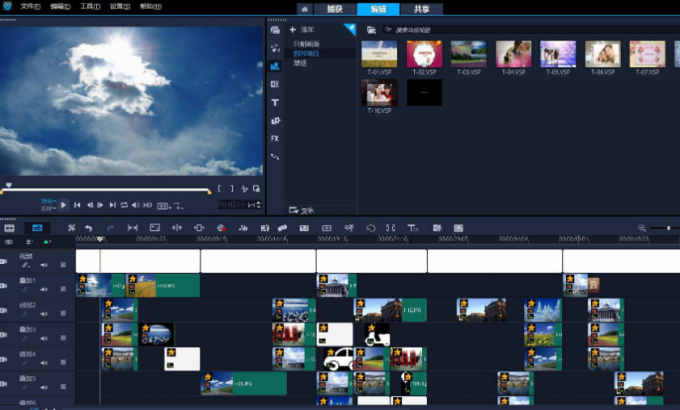The width and height of the screenshot is (680, 410).
Task: Open the customize toolbar wrench icon
Action: click(x=72, y=228)
